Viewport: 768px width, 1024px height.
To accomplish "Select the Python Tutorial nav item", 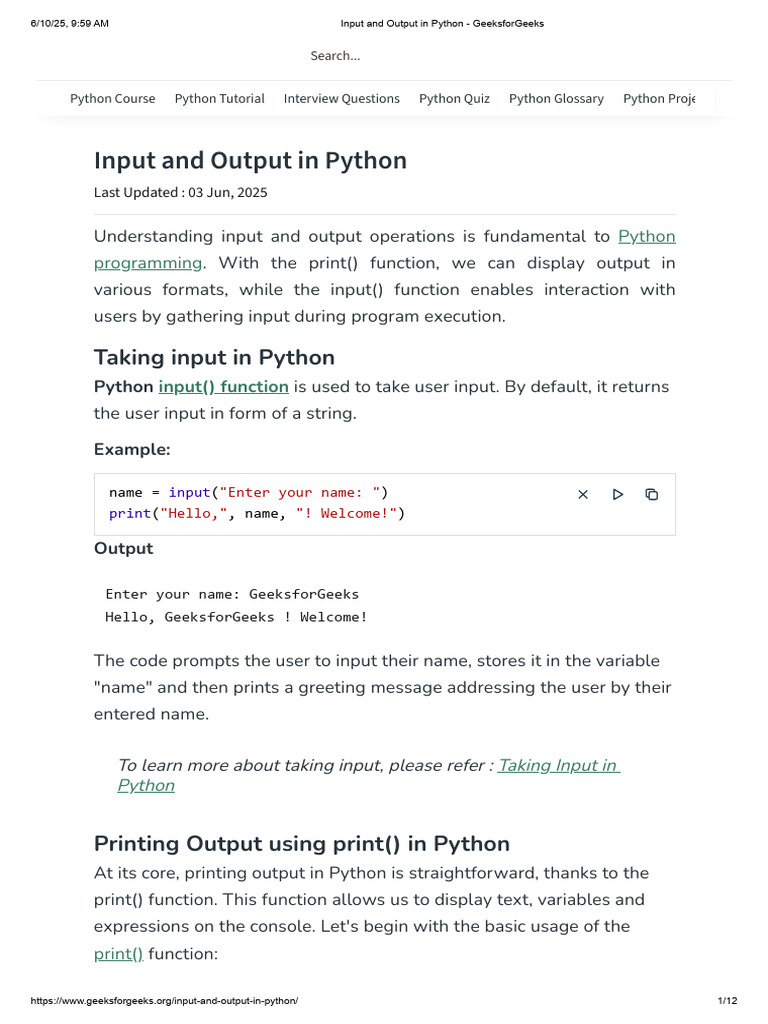I will [x=220, y=99].
